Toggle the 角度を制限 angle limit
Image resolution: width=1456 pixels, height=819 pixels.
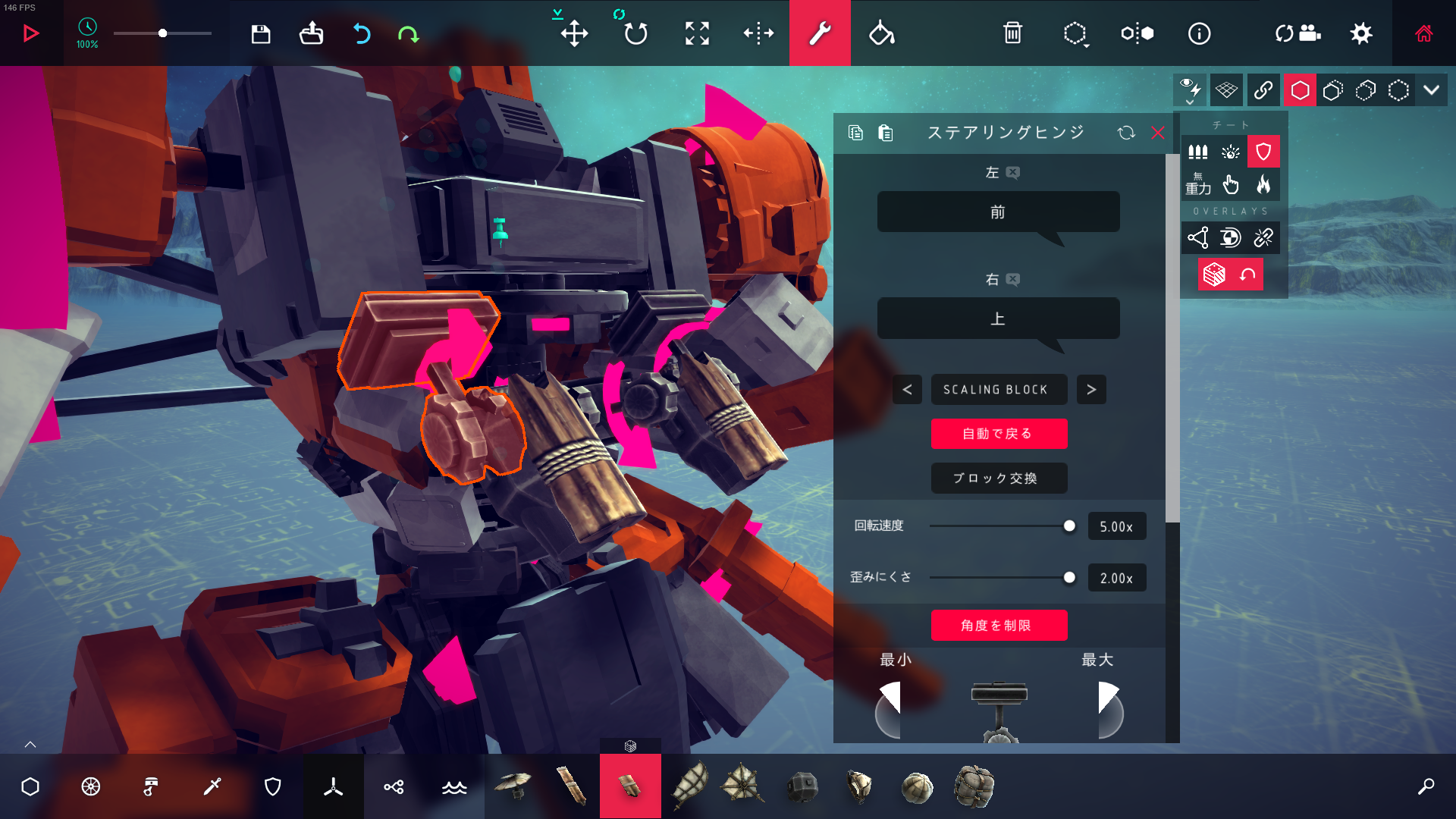tap(998, 626)
